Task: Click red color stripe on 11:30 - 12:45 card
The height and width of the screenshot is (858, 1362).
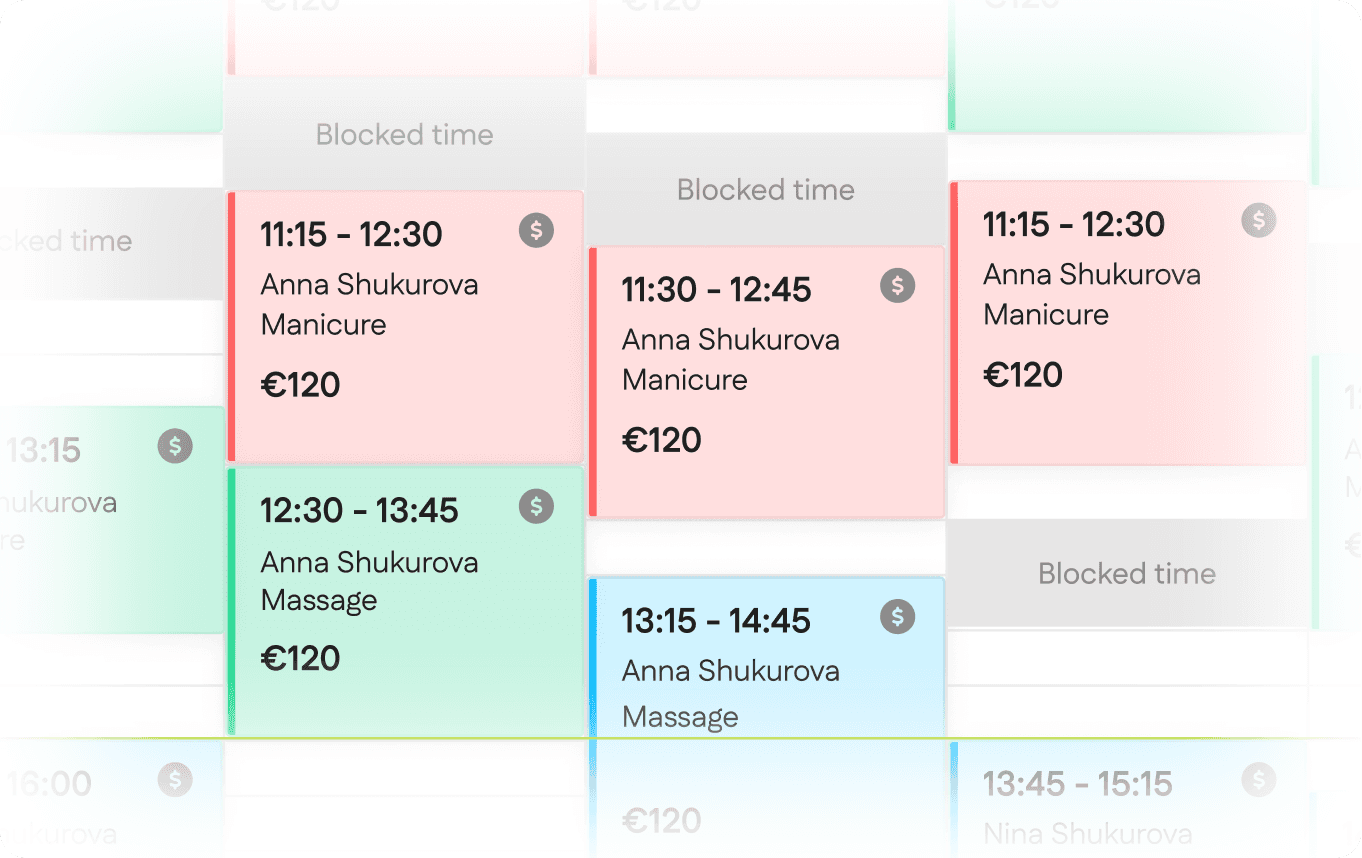Action: 593,380
